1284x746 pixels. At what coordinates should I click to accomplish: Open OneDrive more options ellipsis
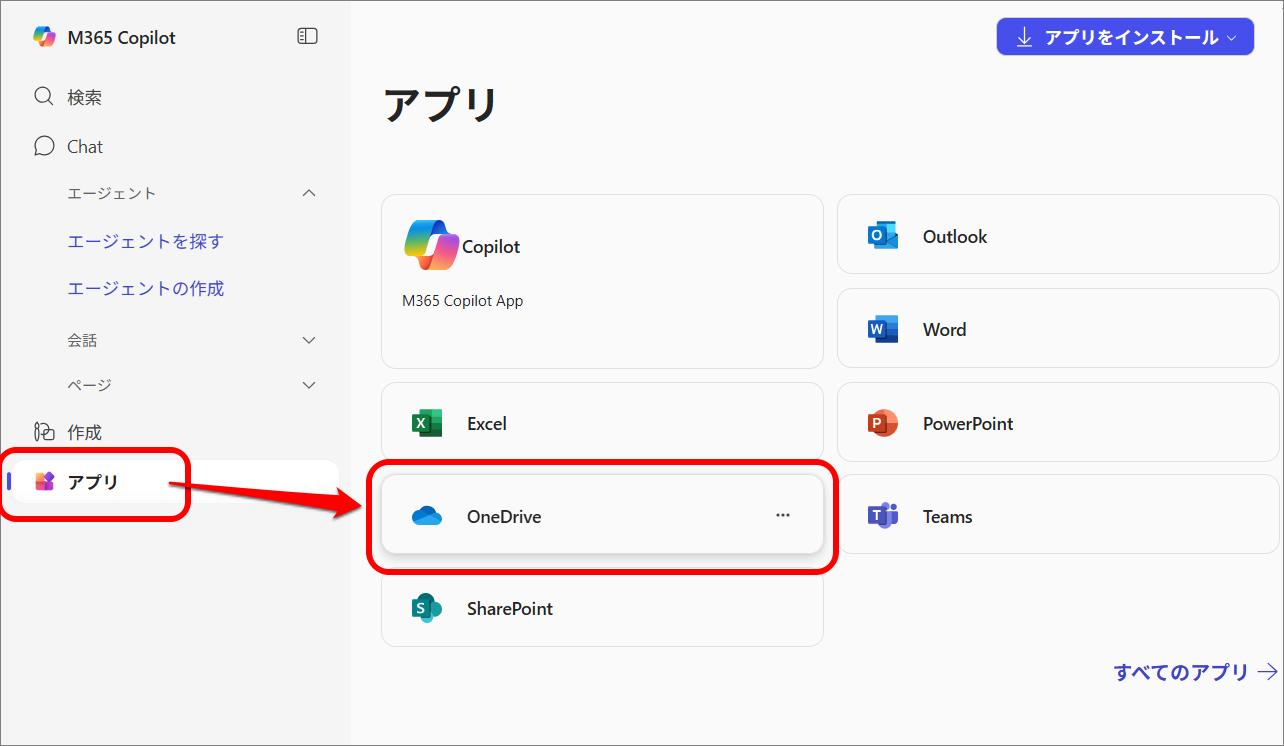coord(783,515)
